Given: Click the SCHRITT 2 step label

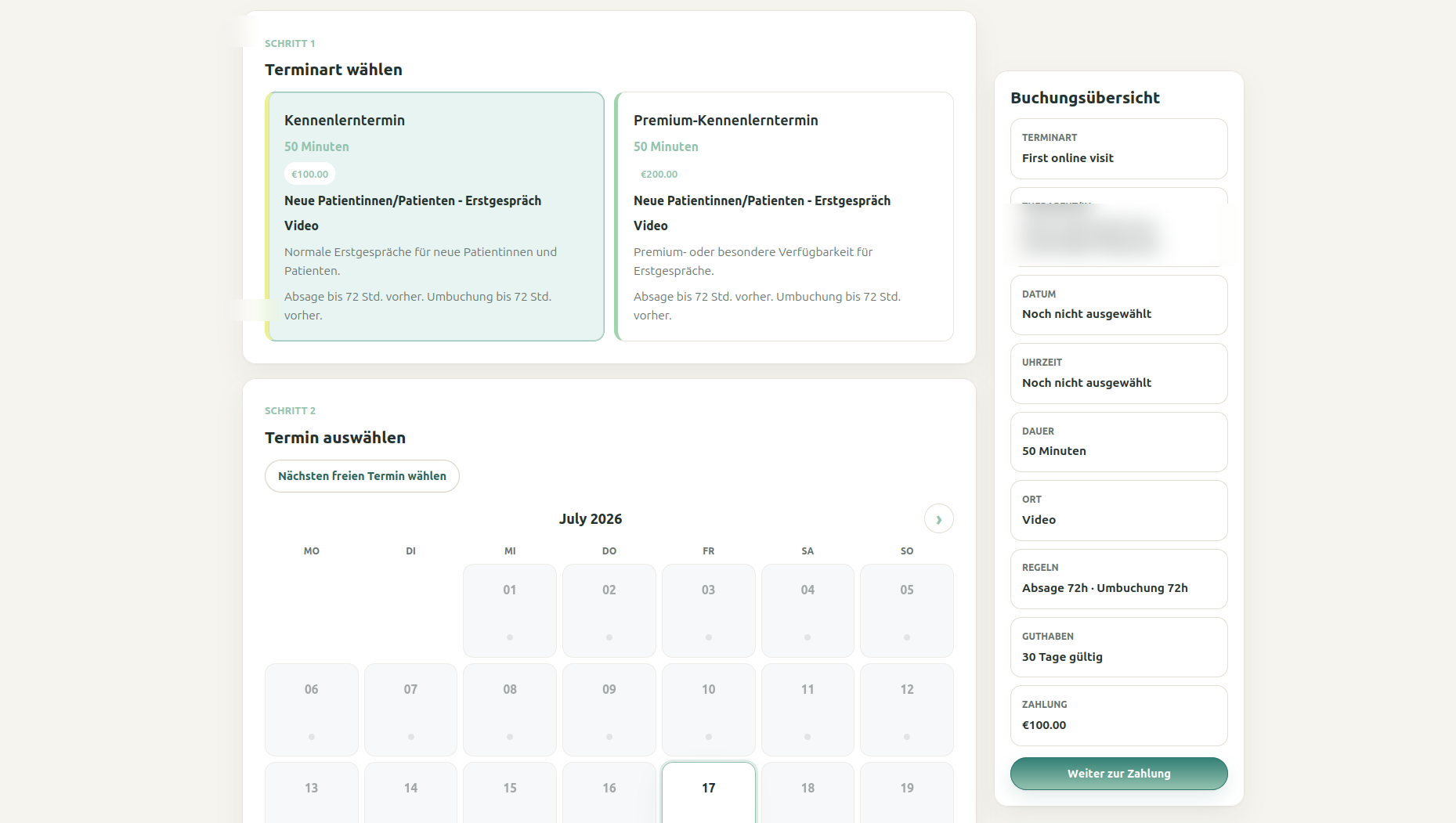Looking at the screenshot, I should pos(290,411).
